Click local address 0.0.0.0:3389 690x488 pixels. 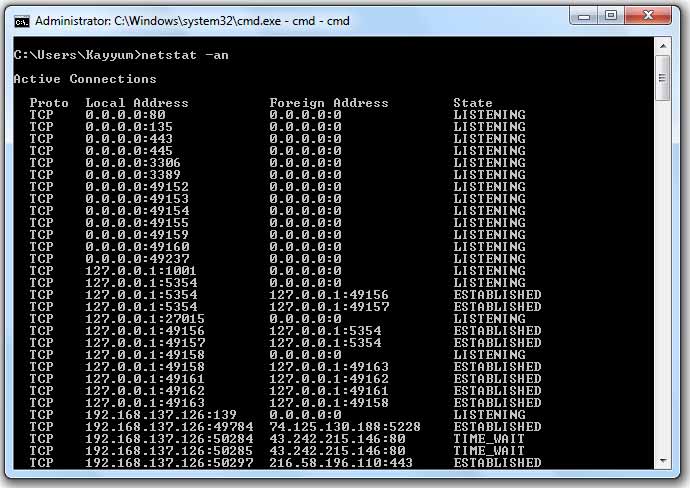click(133, 175)
